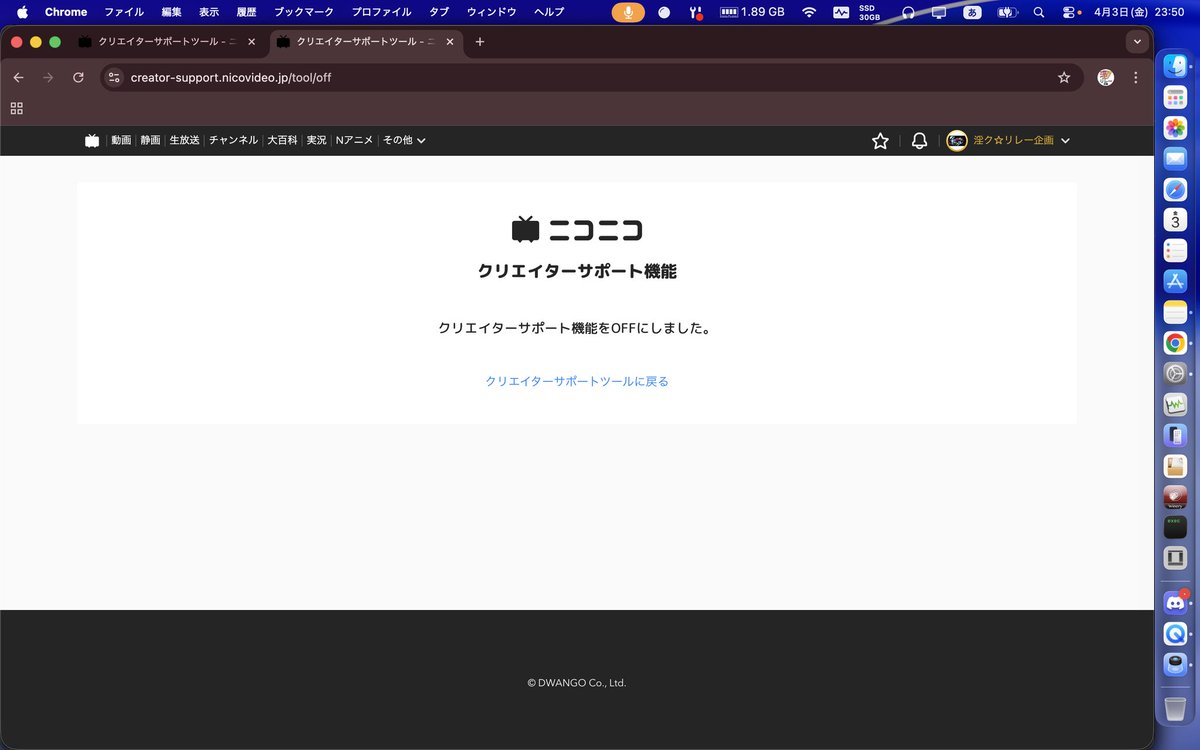
Task: Open Discord from the Dock
Action: point(1175,602)
